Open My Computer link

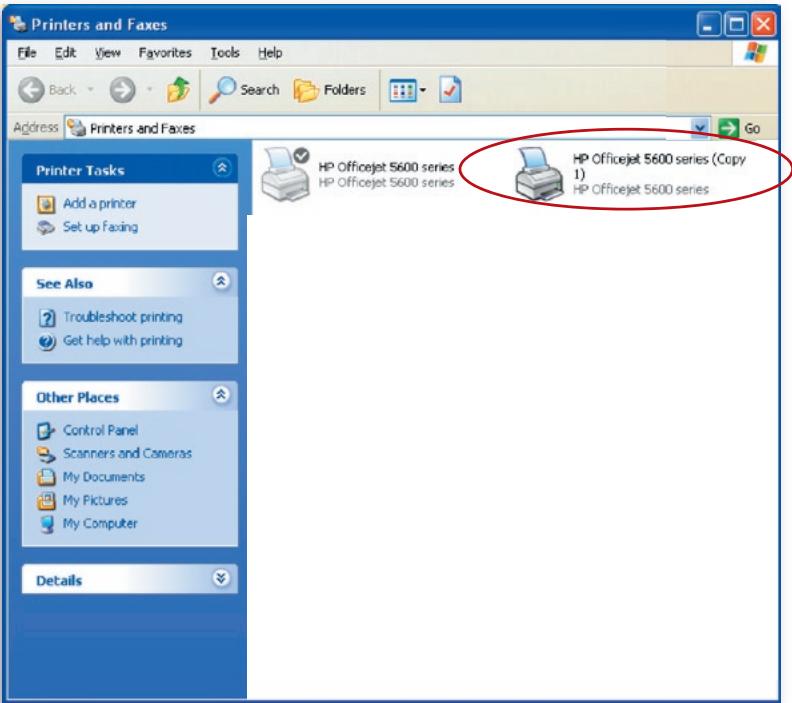(x=100, y=523)
